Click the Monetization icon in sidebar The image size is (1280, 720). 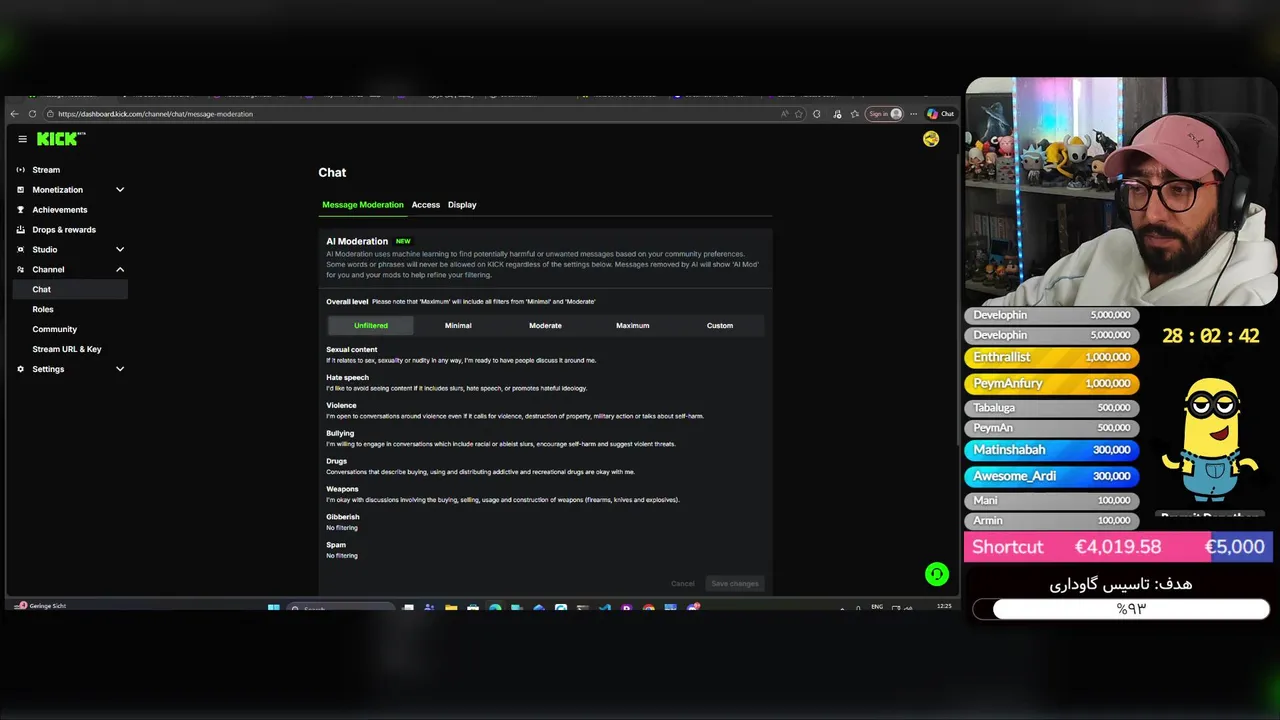coord(21,190)
